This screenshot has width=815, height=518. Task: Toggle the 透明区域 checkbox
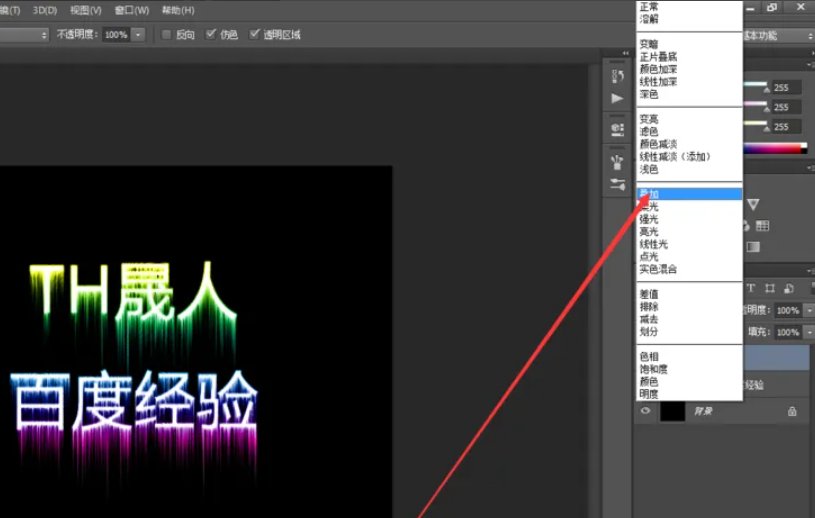tap(254, 34)
